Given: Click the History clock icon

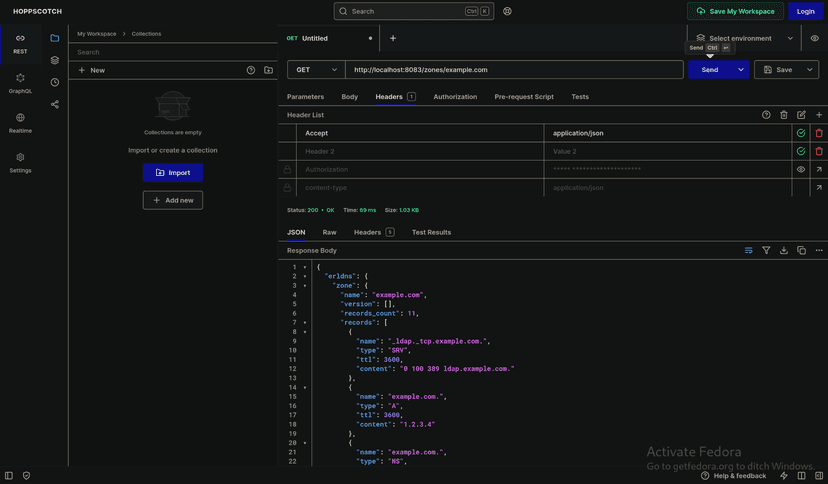Looking at the screenshot, I should point(55,82).
